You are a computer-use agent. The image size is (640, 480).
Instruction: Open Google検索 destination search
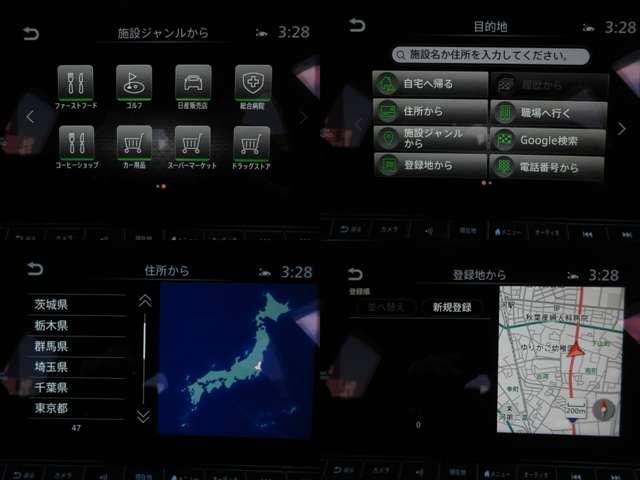click(548, 140)
